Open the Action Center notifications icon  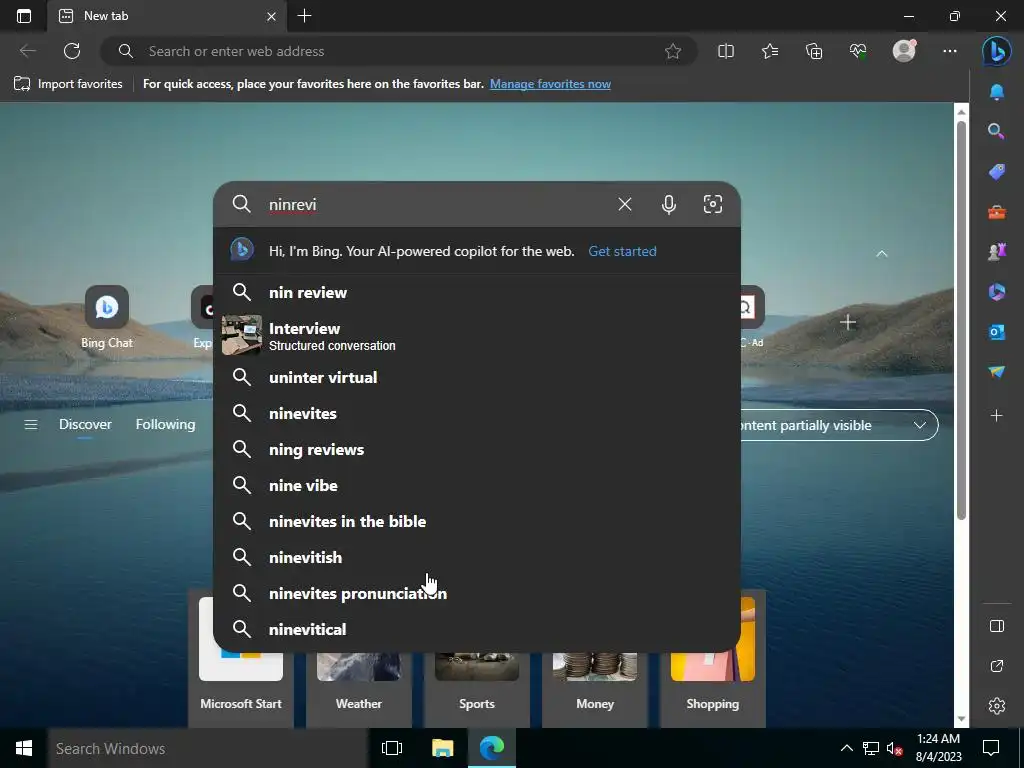[x=991, y=748]
